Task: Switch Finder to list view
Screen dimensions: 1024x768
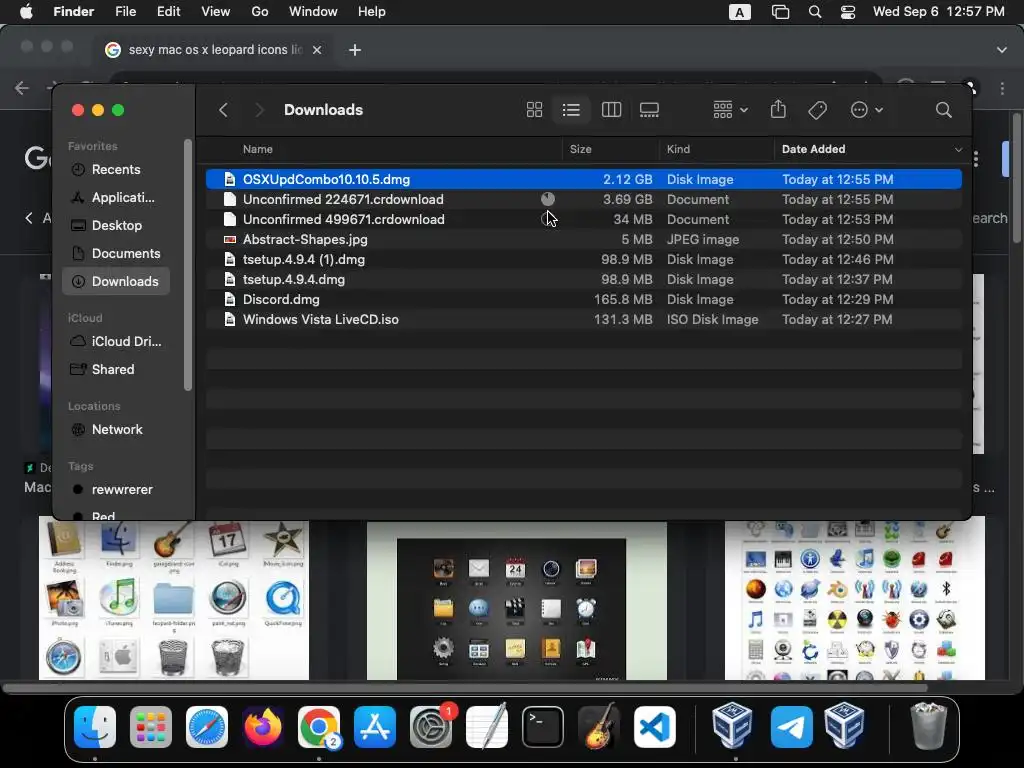Action: pos(571,110)
